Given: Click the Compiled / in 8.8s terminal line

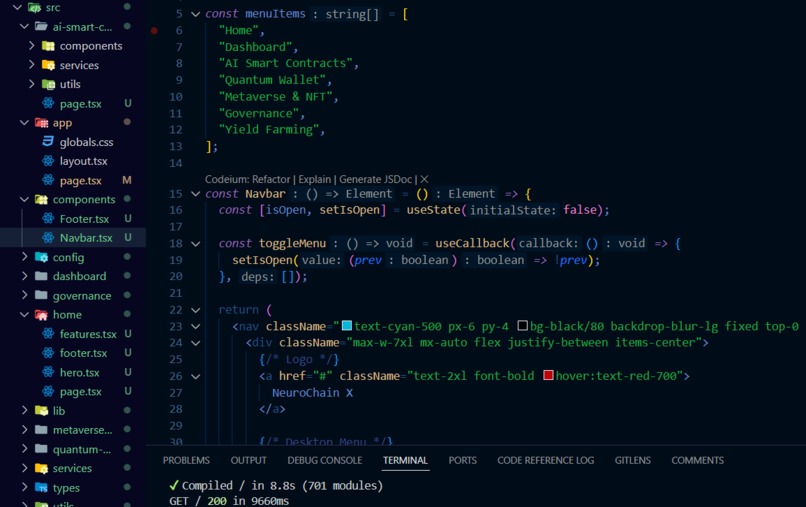Looking at the screenshot, I should tap(276, 485).
